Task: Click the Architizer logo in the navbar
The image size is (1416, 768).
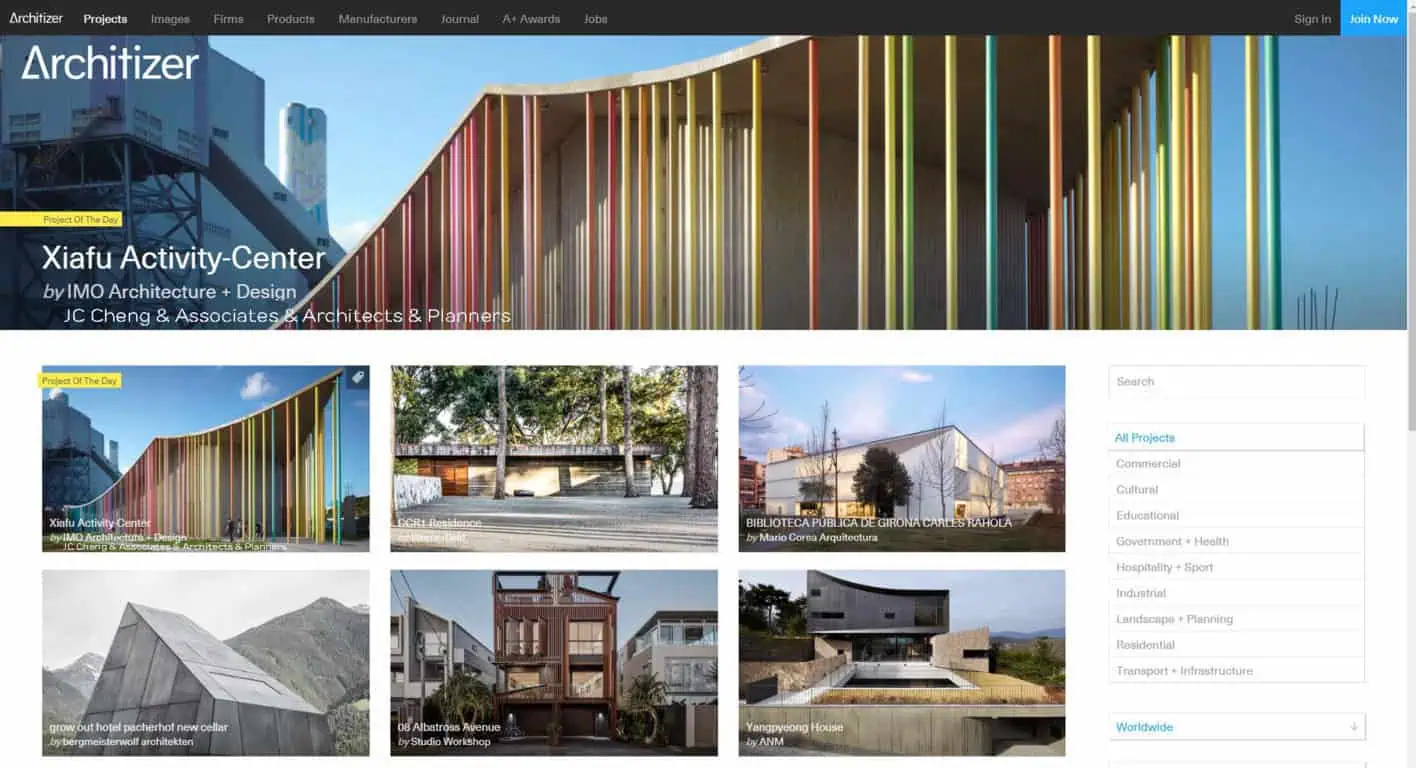Action: (36, 18)
